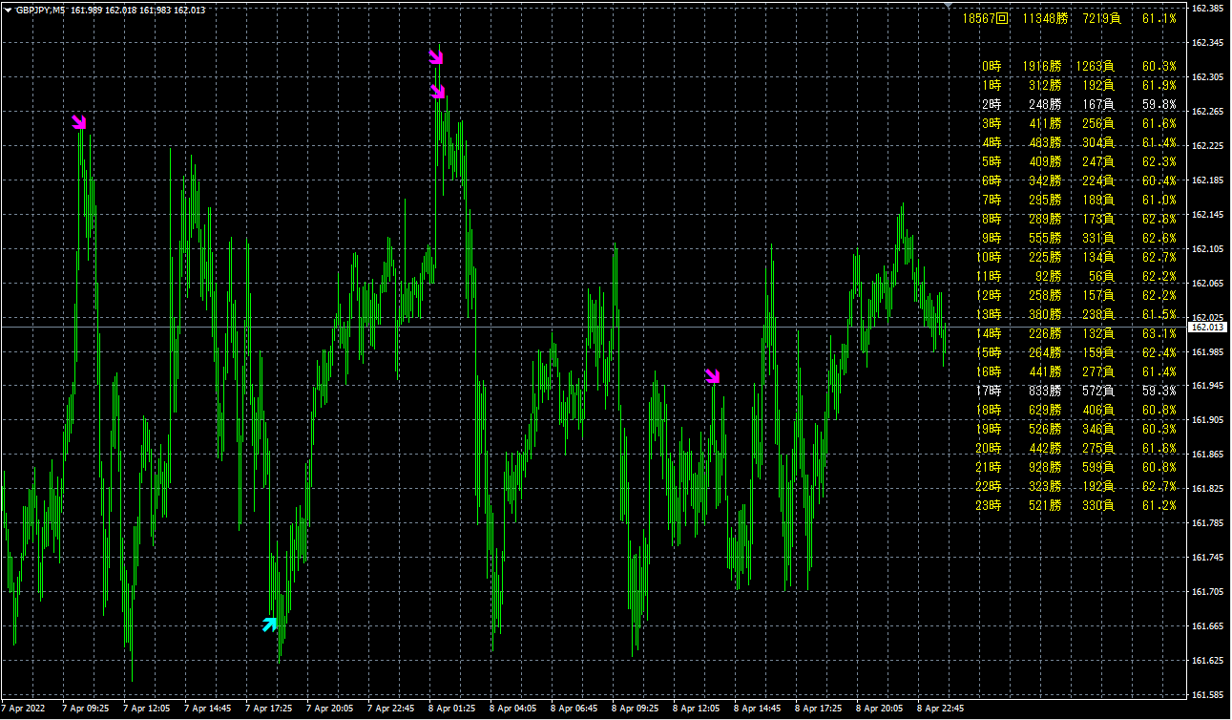This screenshot has width=1232, height=720.
Task: Click the 0時 hour label
Action: pyautogui.click(x=990, y=66)
